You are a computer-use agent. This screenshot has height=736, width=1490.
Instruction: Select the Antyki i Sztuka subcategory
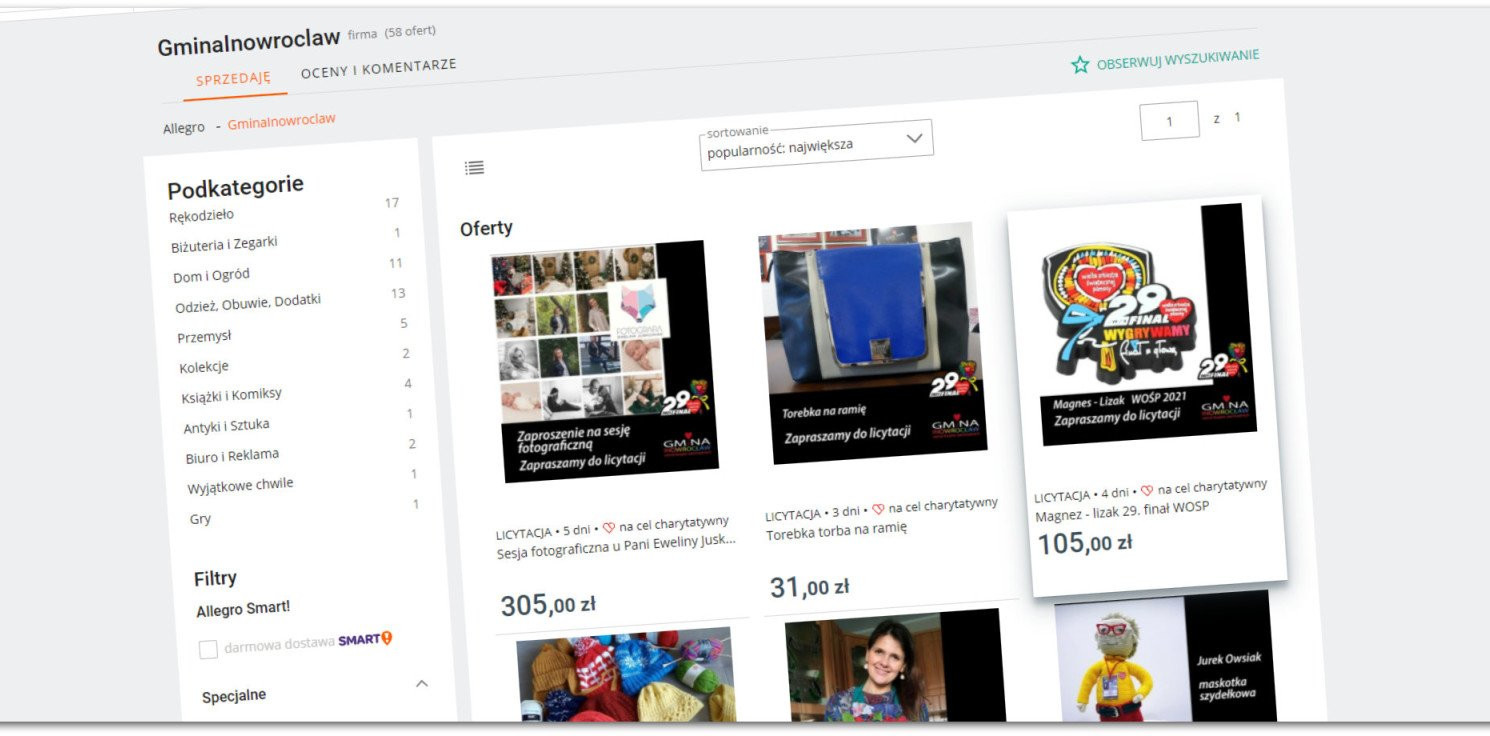[226, 426]
